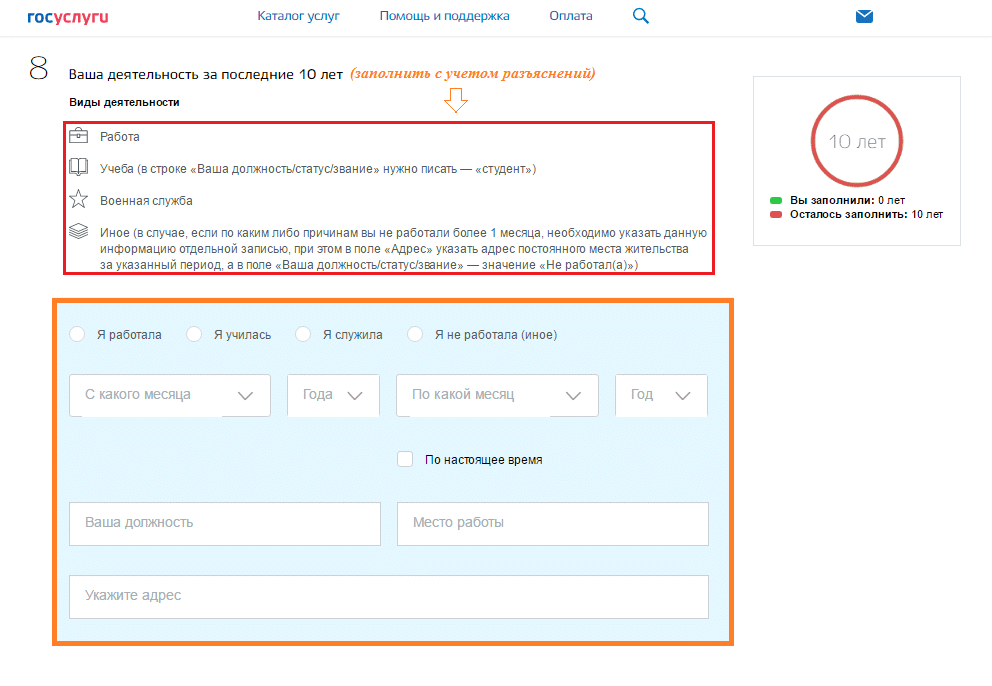This screenshot has height=686, width=992.
Task: Open the Оплата link in the header
Action: click(x=570, y=16)
